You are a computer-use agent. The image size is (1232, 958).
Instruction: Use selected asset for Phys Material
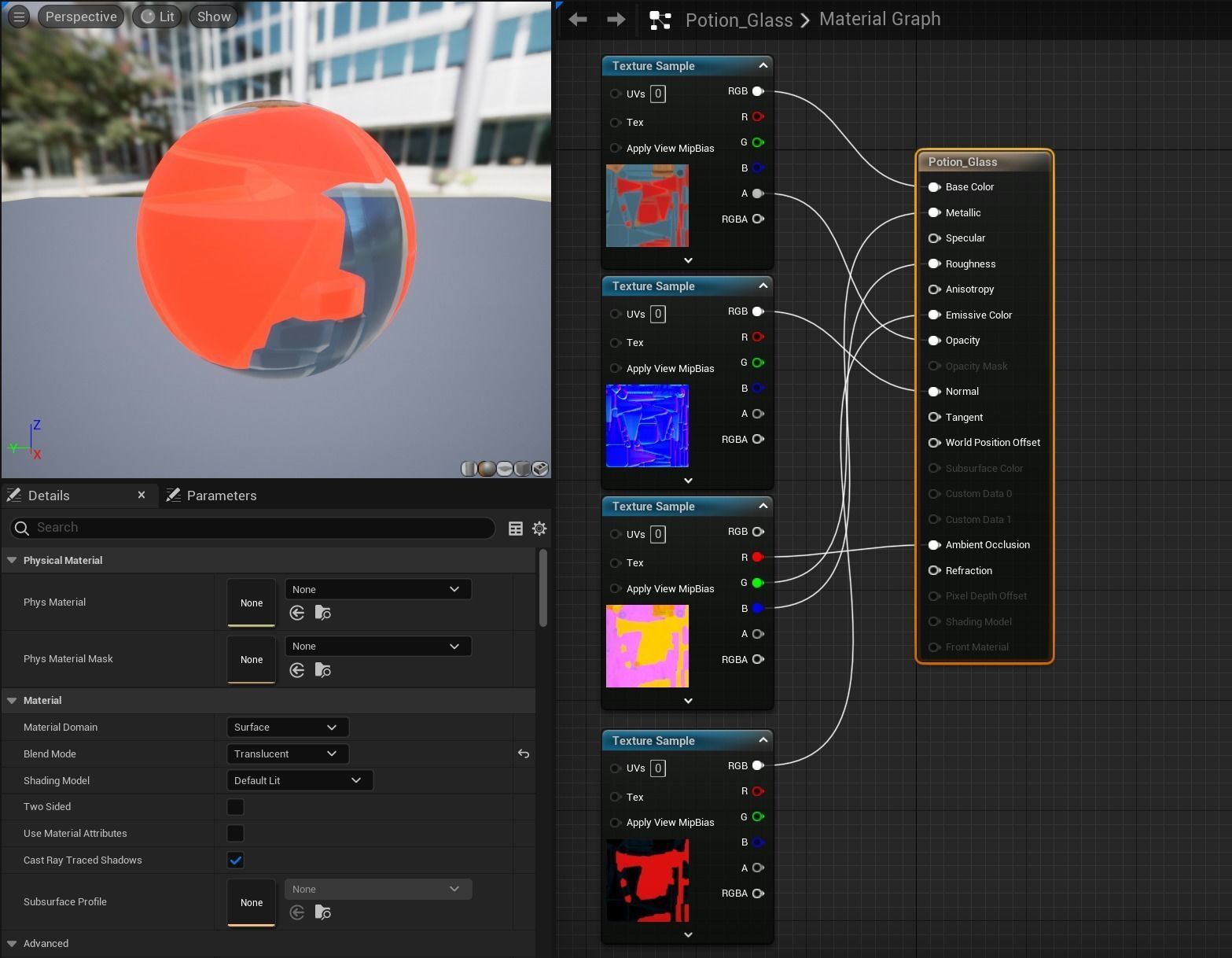pyautogui.click(x=296, y=613)
